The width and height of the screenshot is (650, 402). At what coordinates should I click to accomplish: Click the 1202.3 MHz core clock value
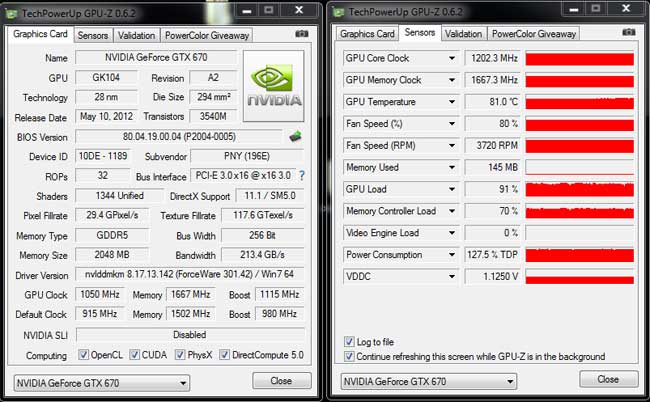click(493, 58)
